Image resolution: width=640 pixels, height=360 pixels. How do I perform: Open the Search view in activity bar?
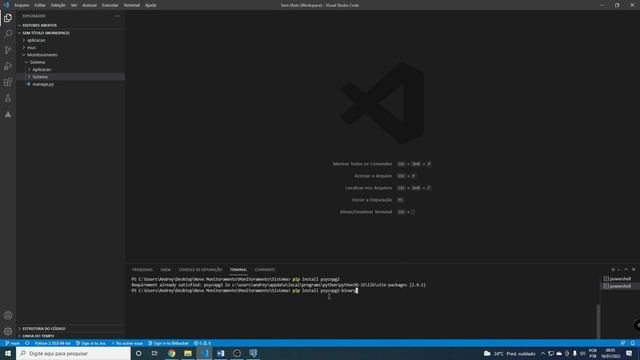coord(8,33)
